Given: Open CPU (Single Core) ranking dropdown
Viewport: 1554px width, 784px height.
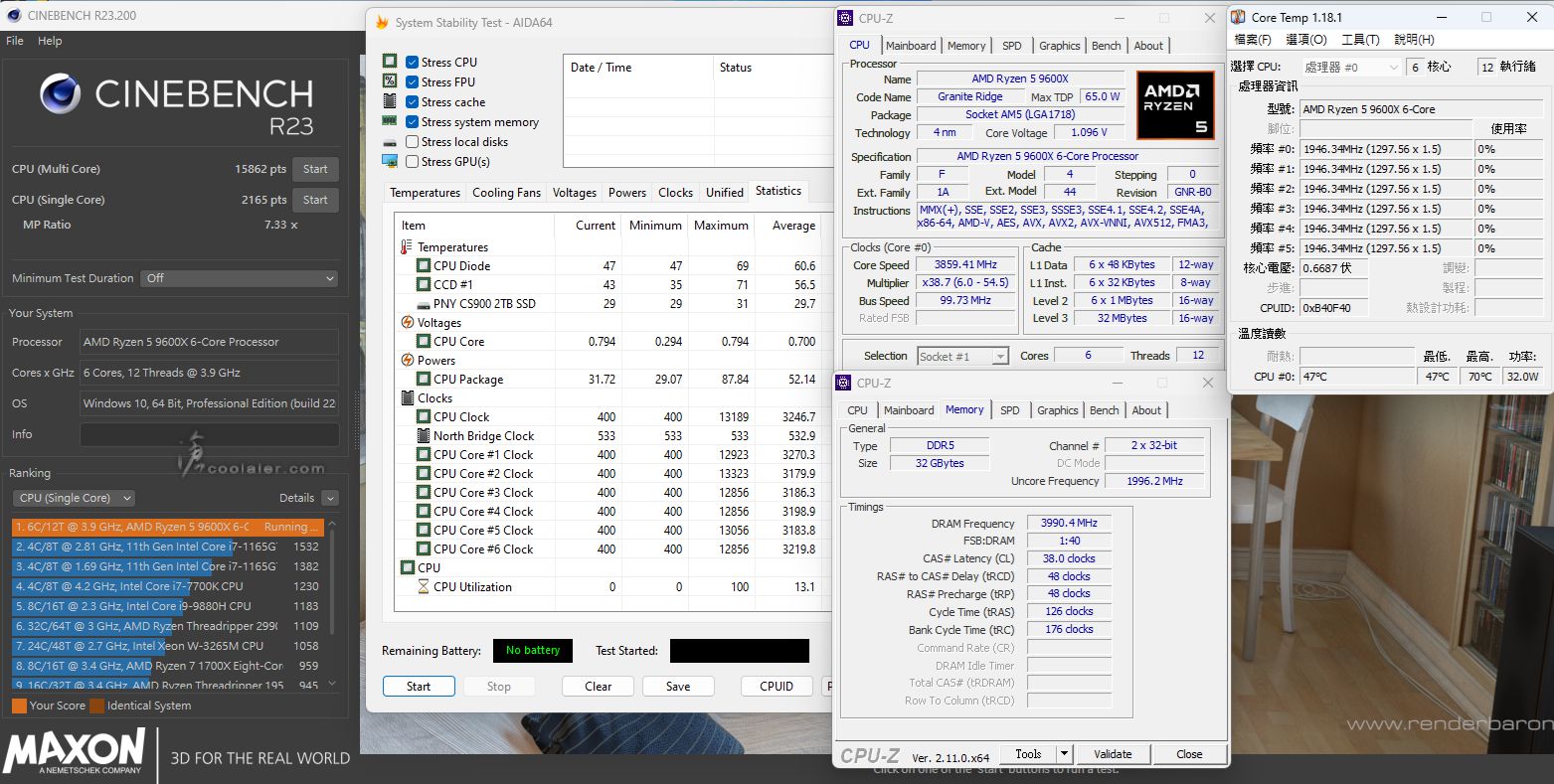Looking at the screenshot, I should pyautogui.click(x=74, y=498).
